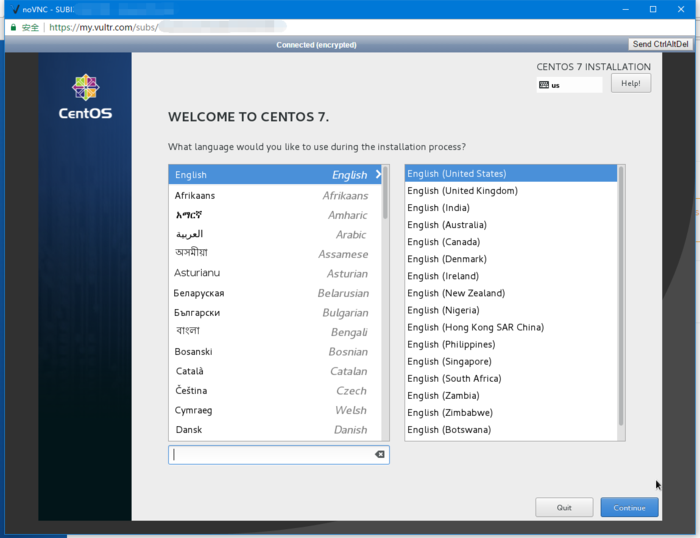Choose English (United States) locale
Viewport: 700px width, 538px height.
511,174
